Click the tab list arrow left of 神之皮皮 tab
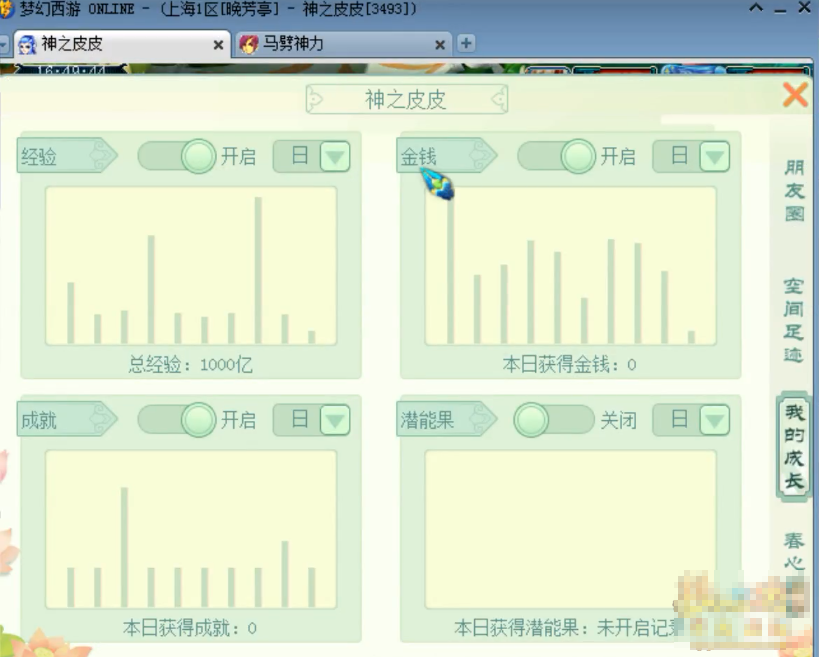This screenshot has height=657, width=819. pyautogui.click(x=4, y=44)
